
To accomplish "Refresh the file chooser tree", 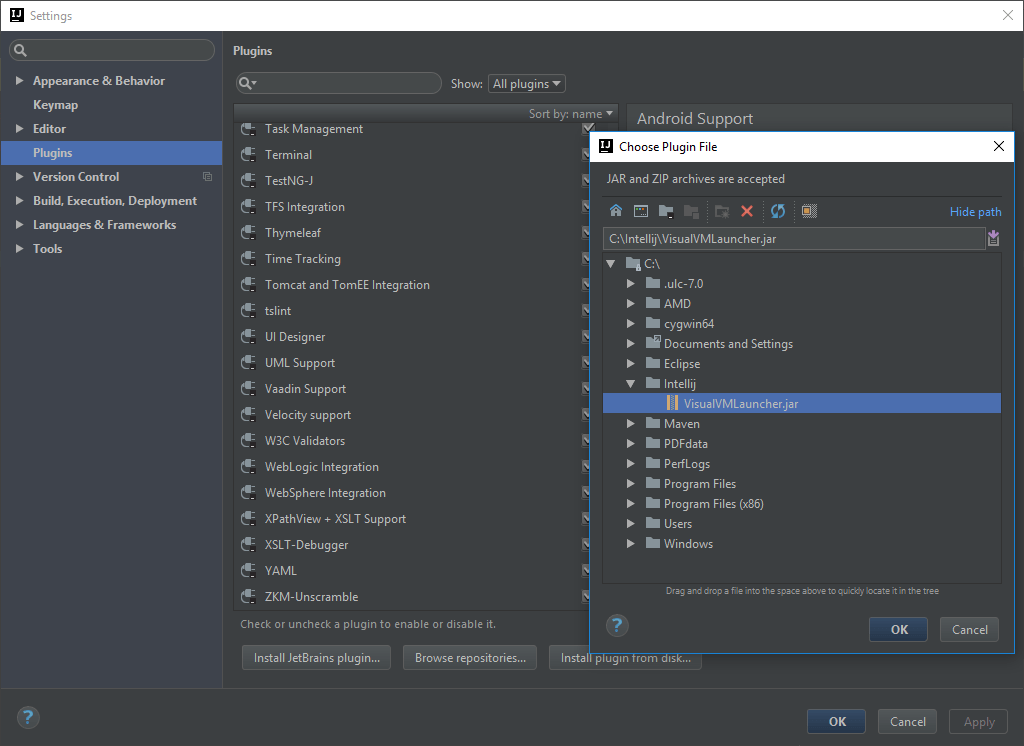I will click(778, 211).
